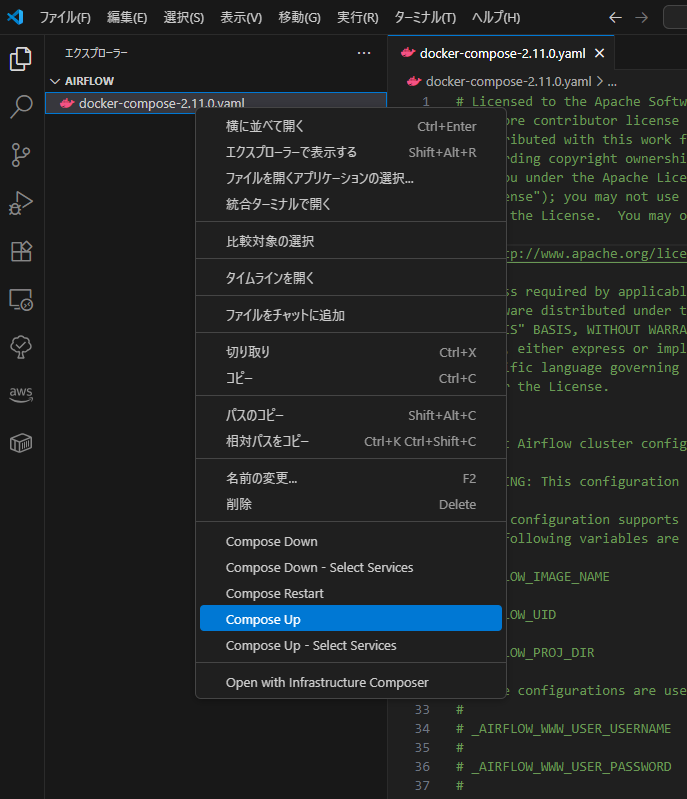The image size is (687, 799).
Task: Choose 切り取り from context menu
Action: tap(351, 352)
